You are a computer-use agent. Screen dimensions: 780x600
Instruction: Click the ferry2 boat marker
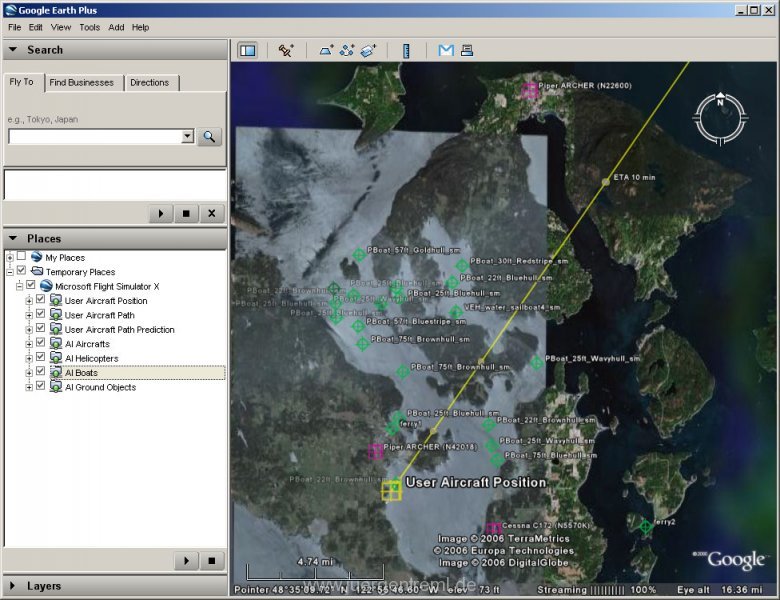click(x=646, y=526)
